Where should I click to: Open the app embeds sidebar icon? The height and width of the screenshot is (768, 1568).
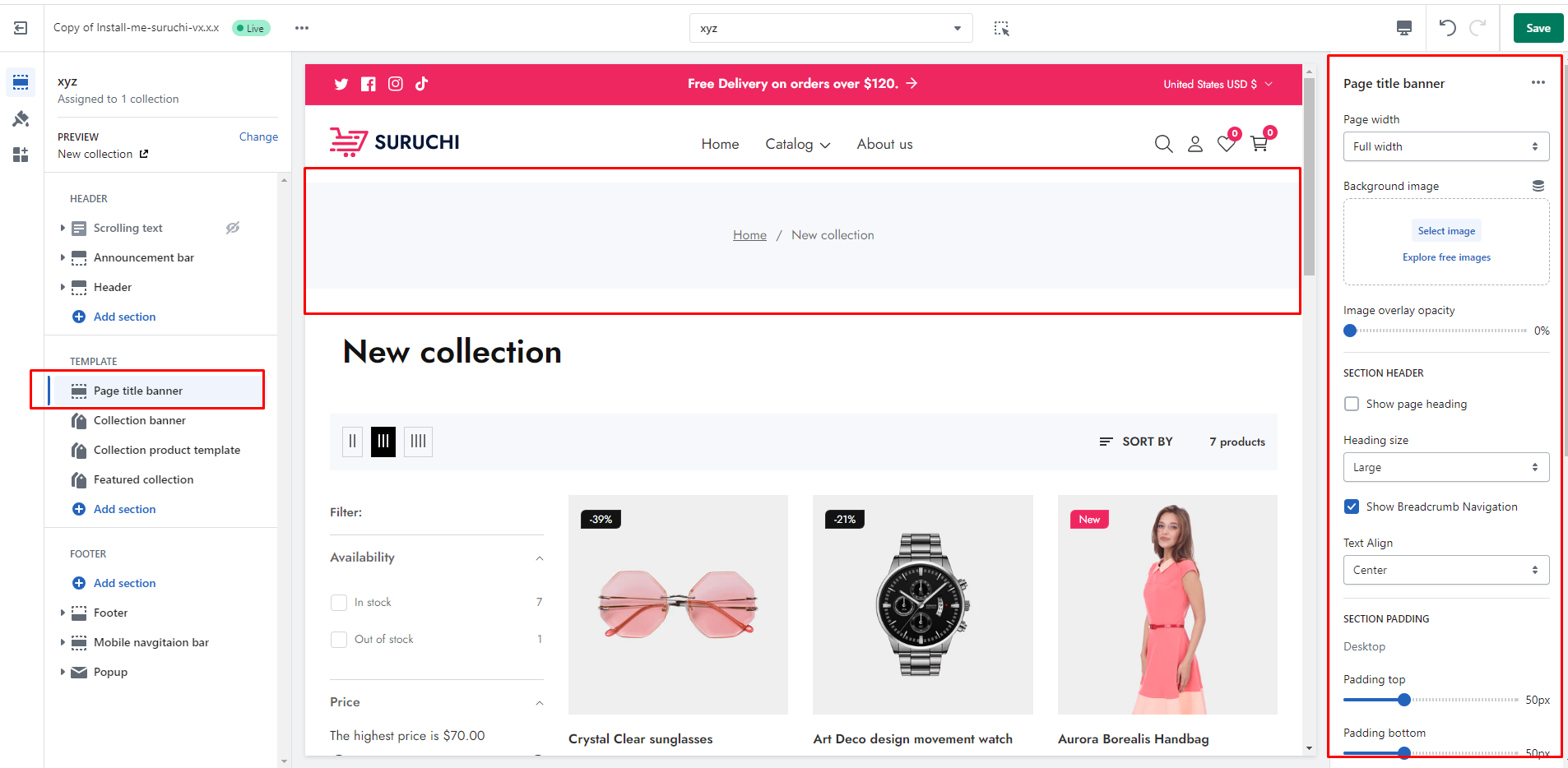(x=21, y=155)
